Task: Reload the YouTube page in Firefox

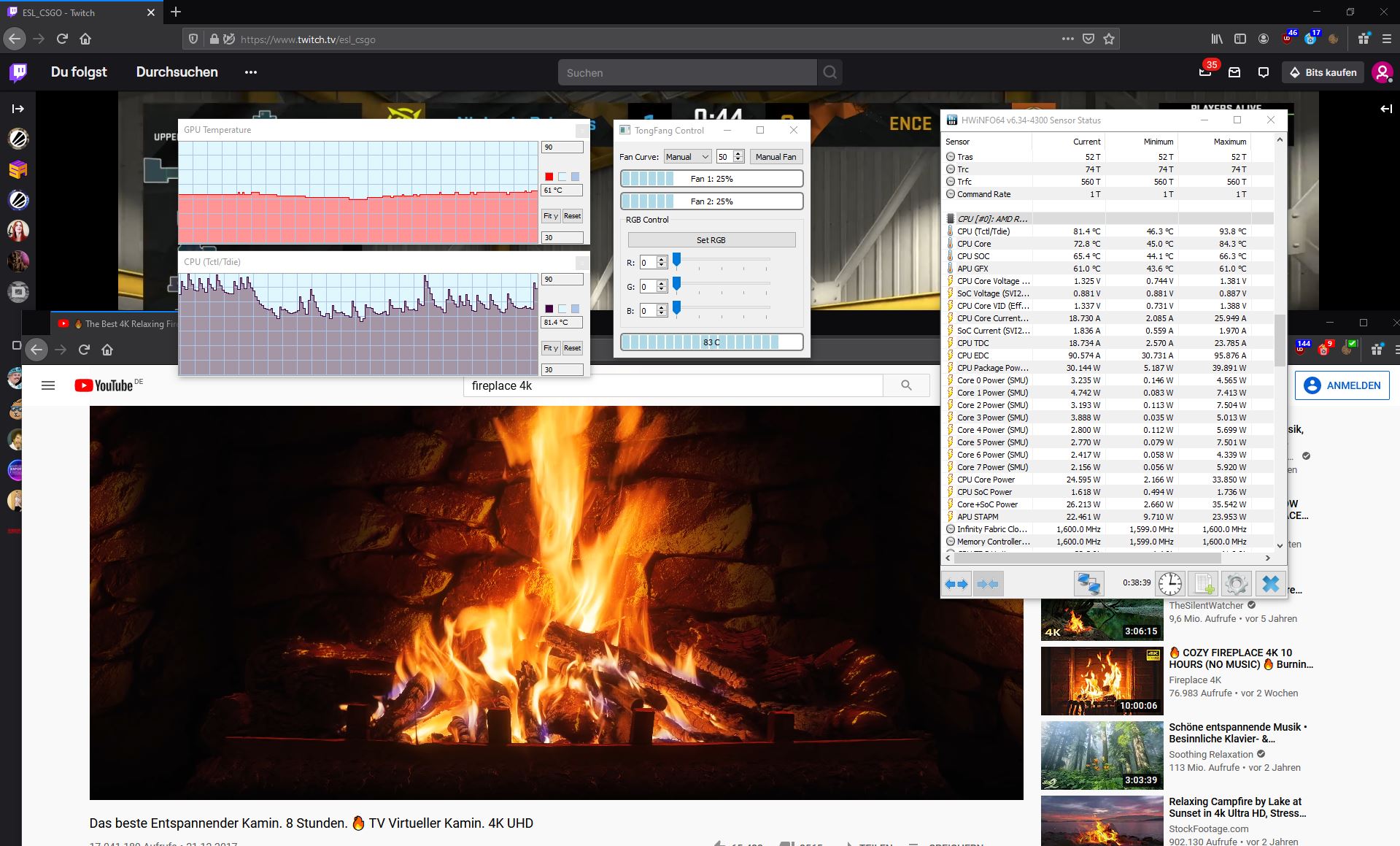Action: coord(84,350)
